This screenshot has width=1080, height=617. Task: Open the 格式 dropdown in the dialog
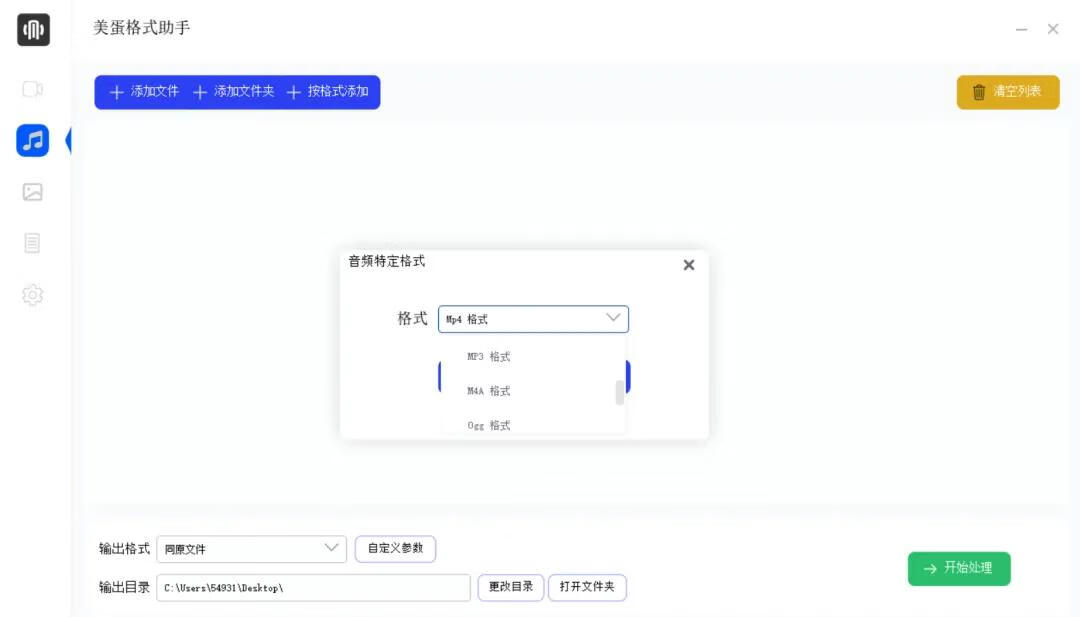point(532,318)
